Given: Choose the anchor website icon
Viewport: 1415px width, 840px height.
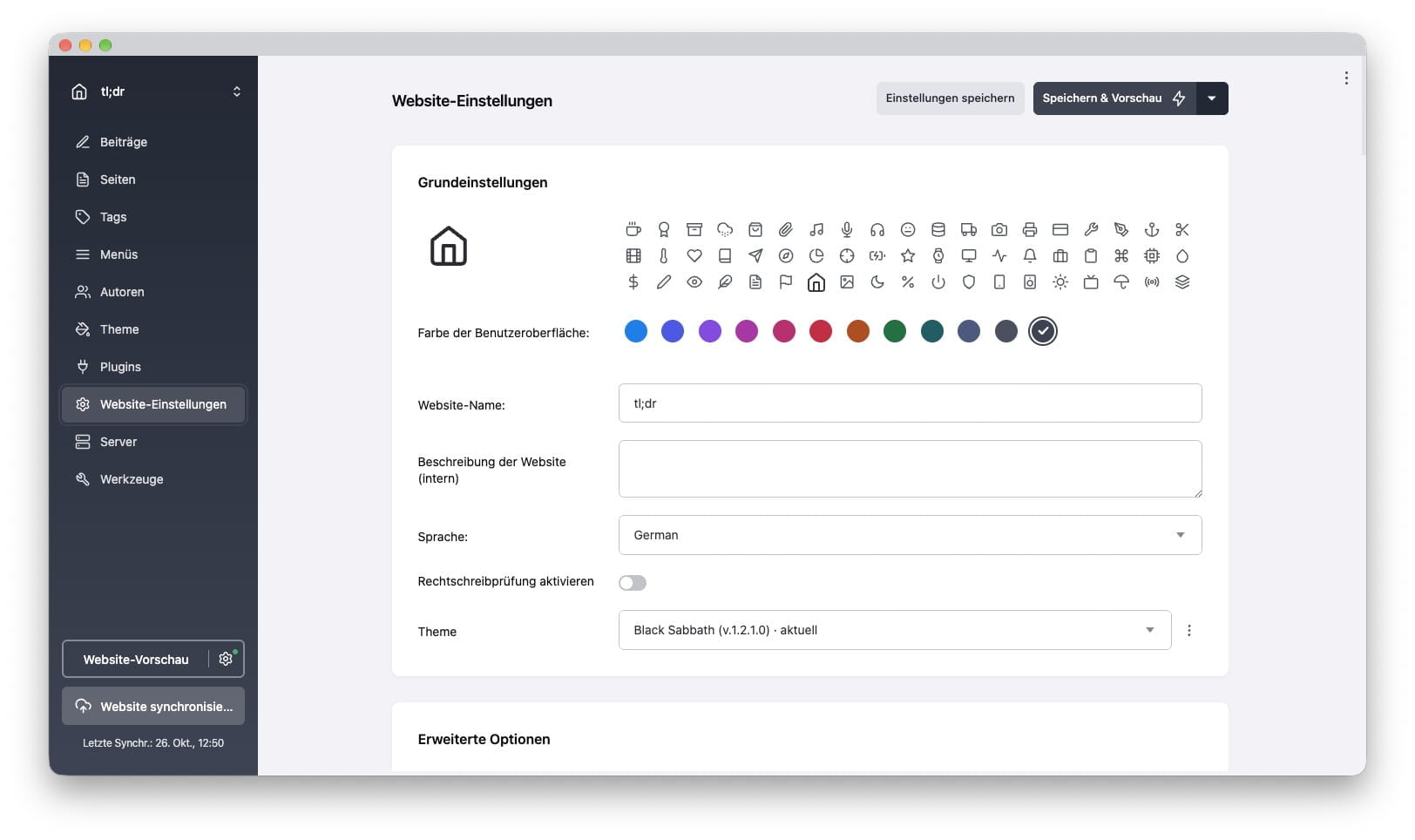Looking at the screenshot, I should tap(1152, 230).
